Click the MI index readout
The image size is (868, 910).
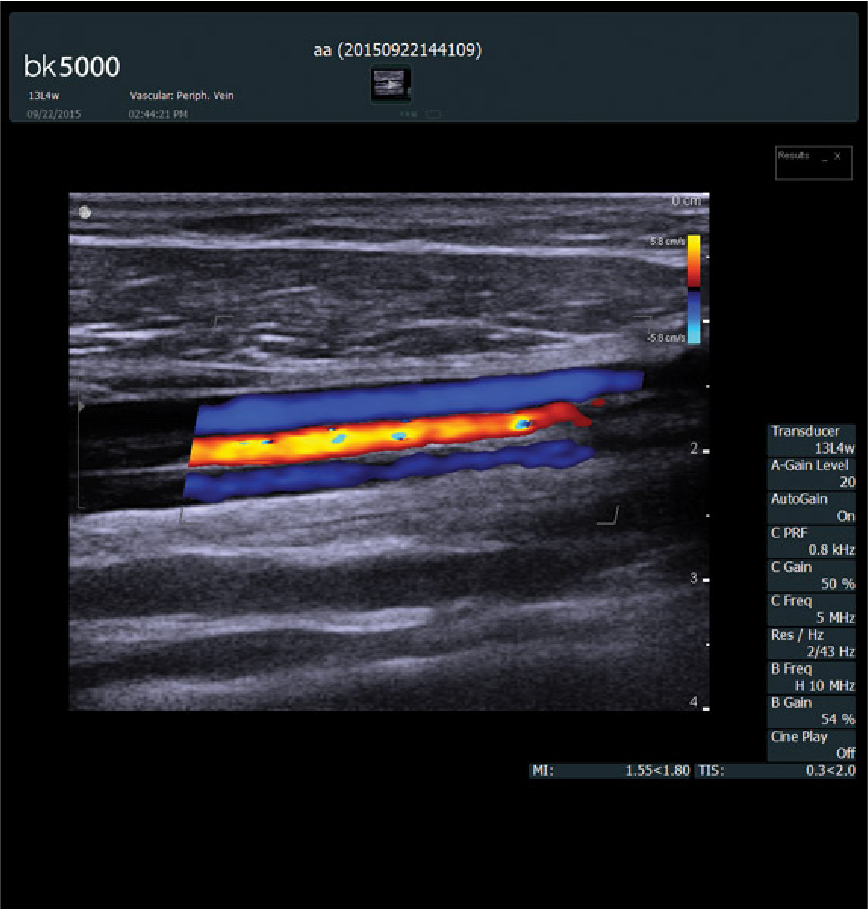coord(610,771)
